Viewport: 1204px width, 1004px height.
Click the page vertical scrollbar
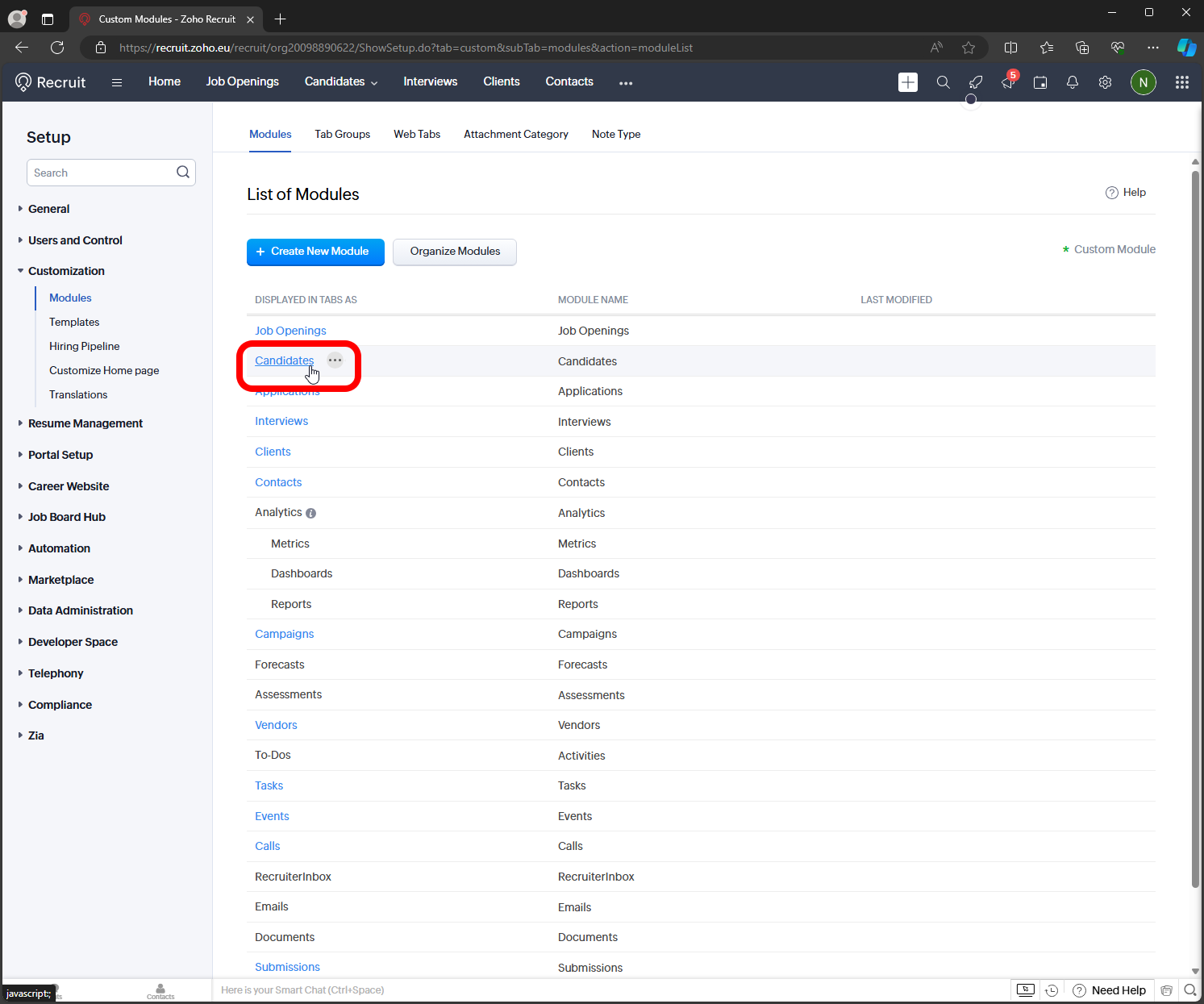tap(1195, 528)
